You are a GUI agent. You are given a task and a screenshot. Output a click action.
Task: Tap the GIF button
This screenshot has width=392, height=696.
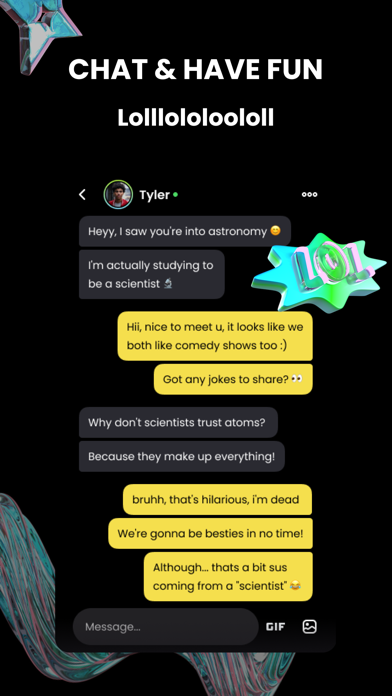pos(275,626)
